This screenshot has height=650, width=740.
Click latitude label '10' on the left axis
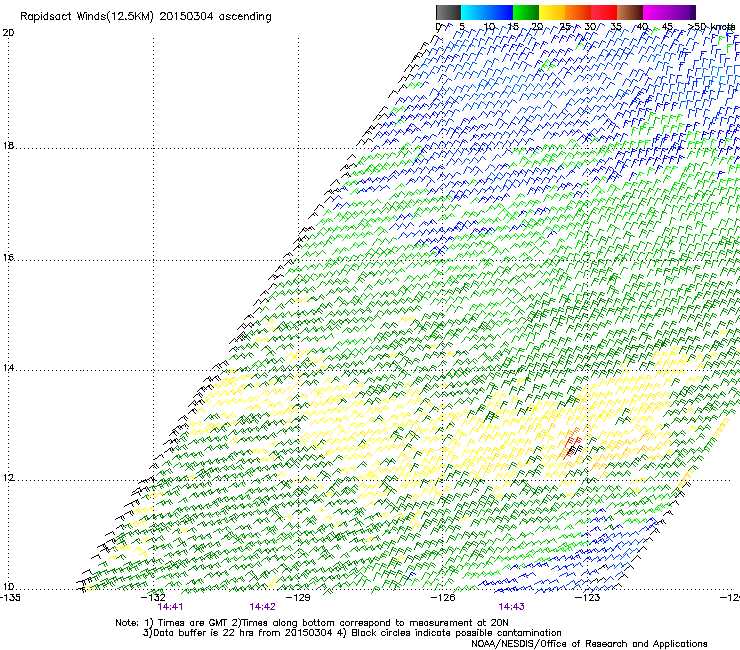coord(8,587)
